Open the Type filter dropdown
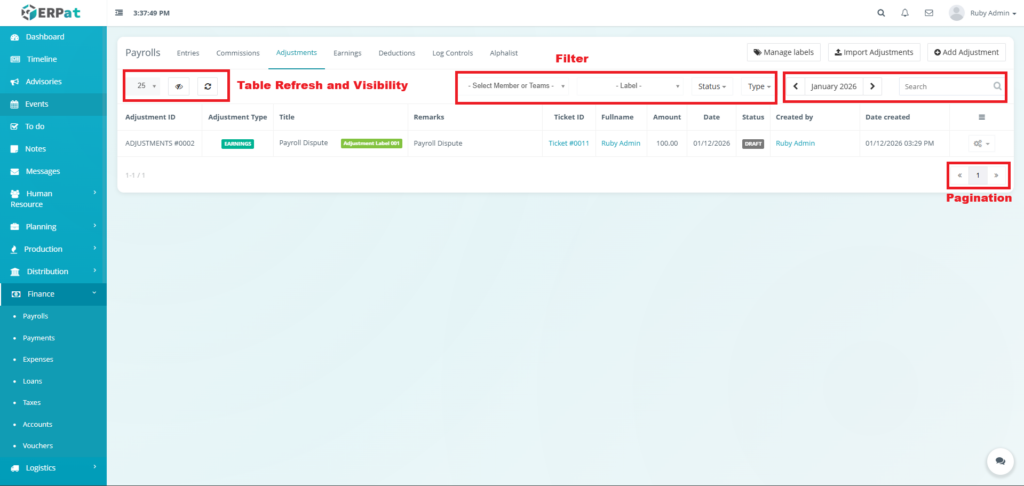This screenshot has height=486, width=1024. (x=759, y=86)
